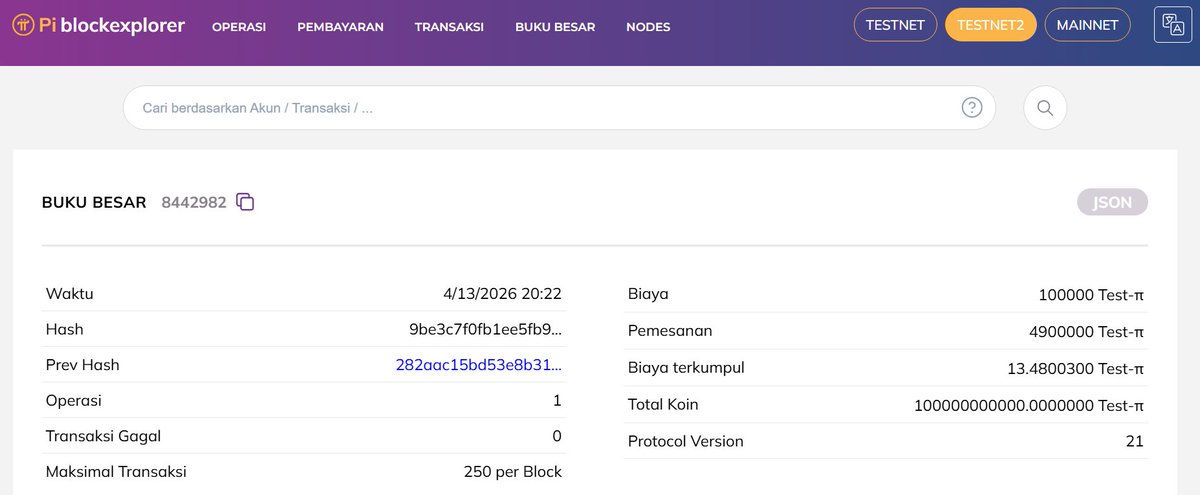Screen dimensions: 1200x495
Task: Click the search help question mark icon
Action: (972, 107)
